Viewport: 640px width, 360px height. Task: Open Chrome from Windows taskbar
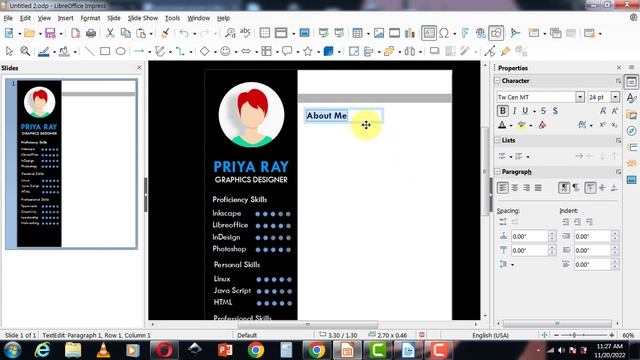click(x=256, y=350)
